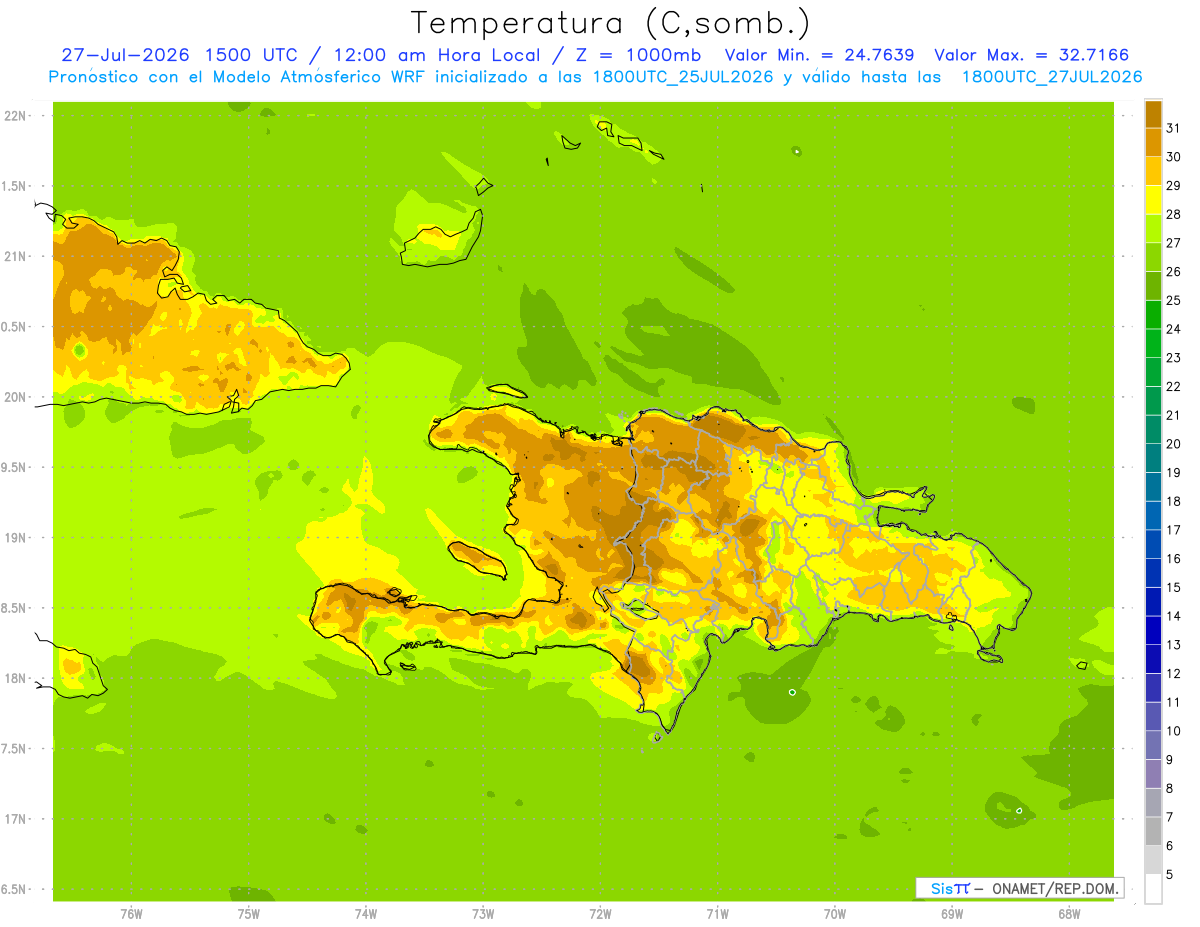Screen dimensions: 1200x927
Task: Click the '70W' longitude label
Action: tap(835, 914)
